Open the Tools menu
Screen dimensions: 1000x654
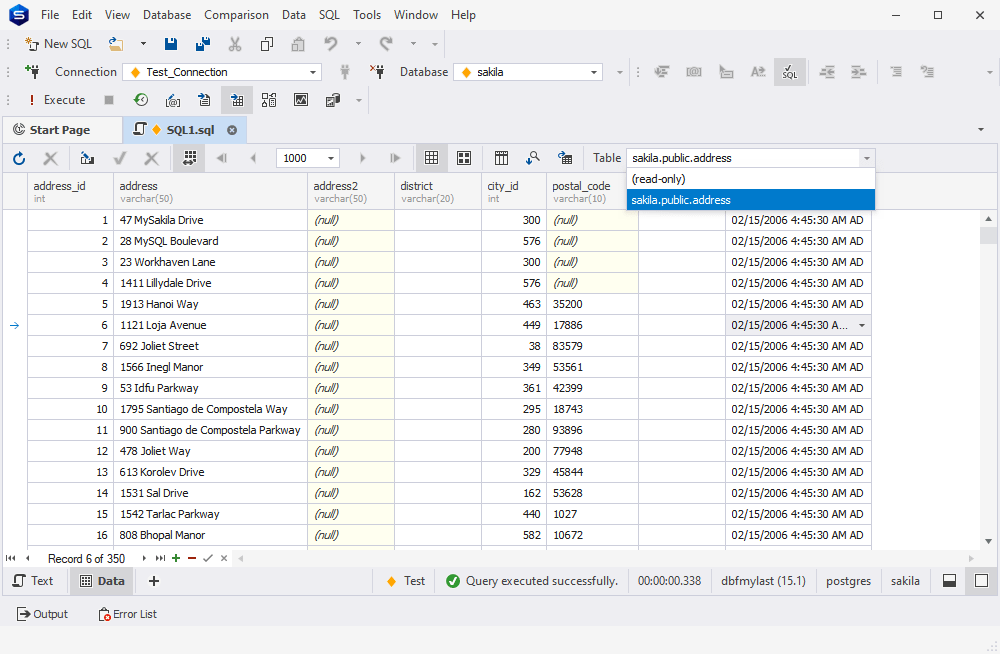367,15
